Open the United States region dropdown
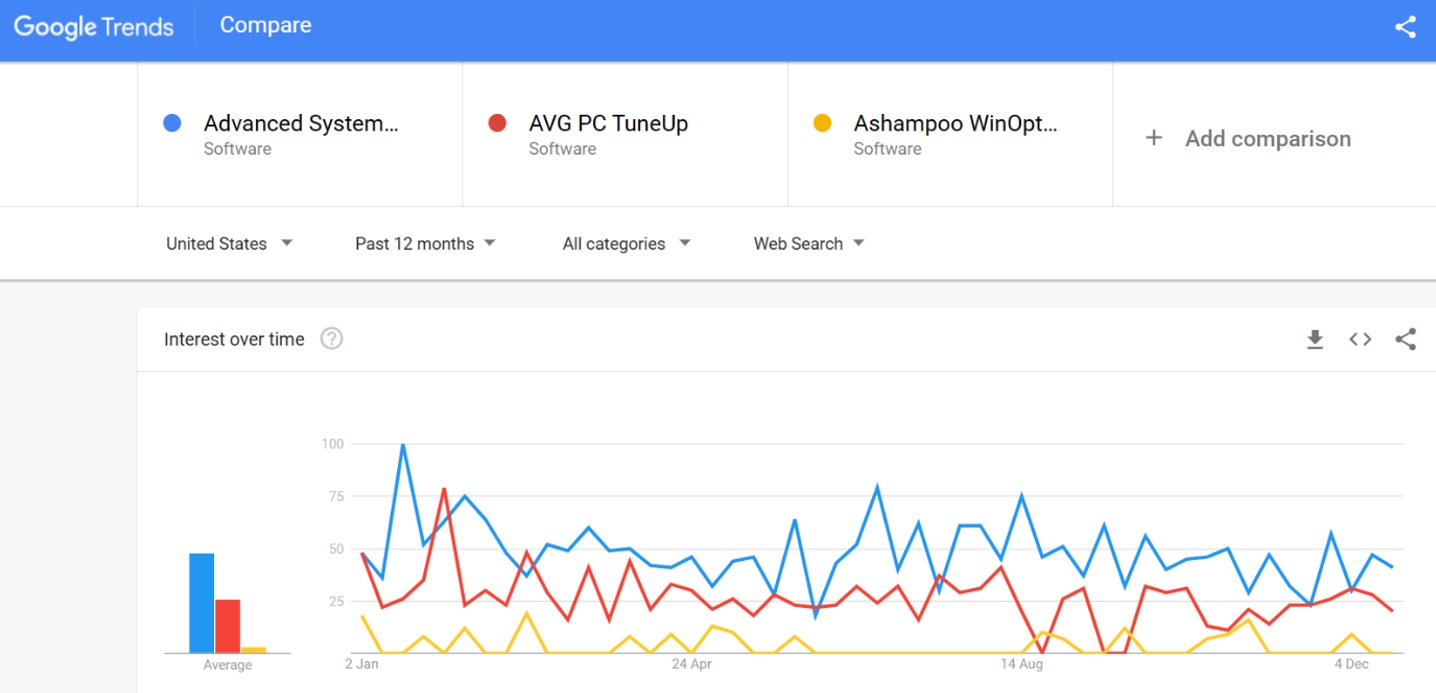The height and width of the screenshot is (693, 1436). click(229, 243)
